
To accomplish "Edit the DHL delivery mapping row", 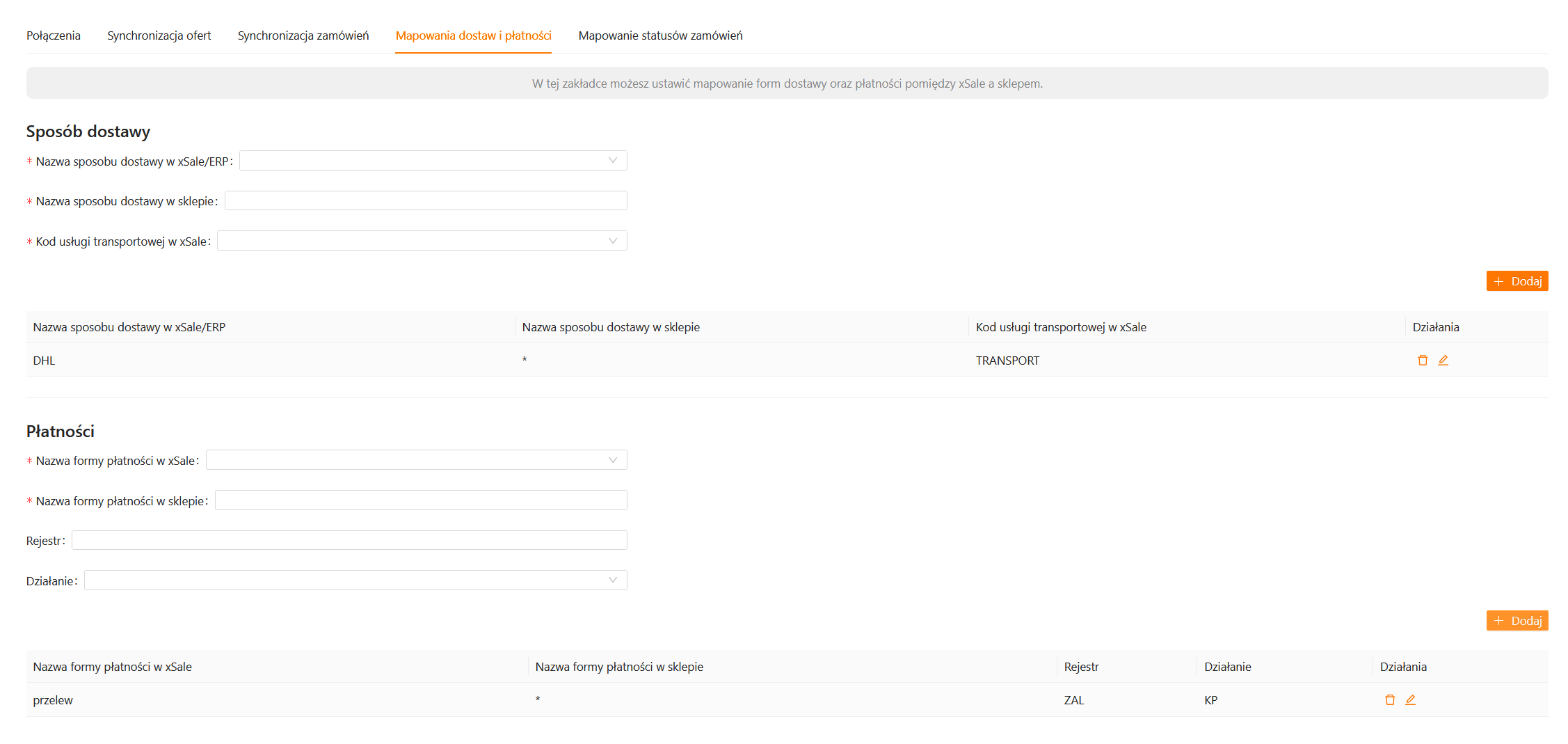I will [1443, 361].
